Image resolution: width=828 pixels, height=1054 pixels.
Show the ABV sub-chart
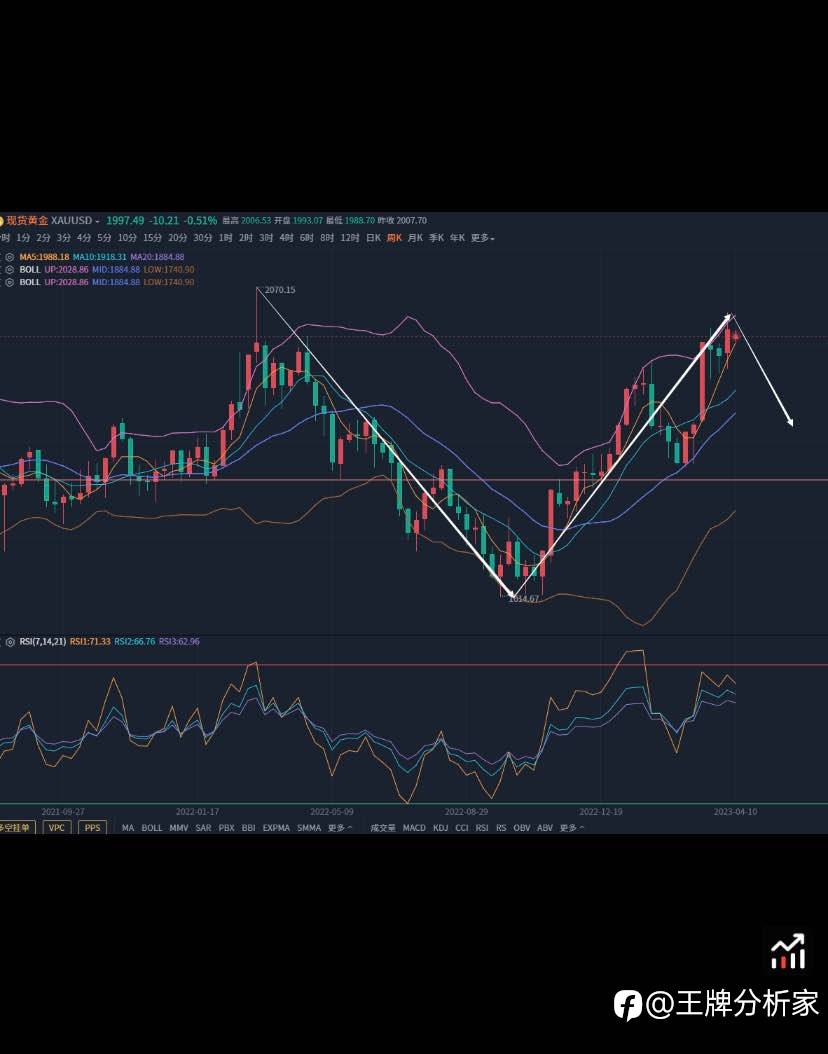(545, 828)
